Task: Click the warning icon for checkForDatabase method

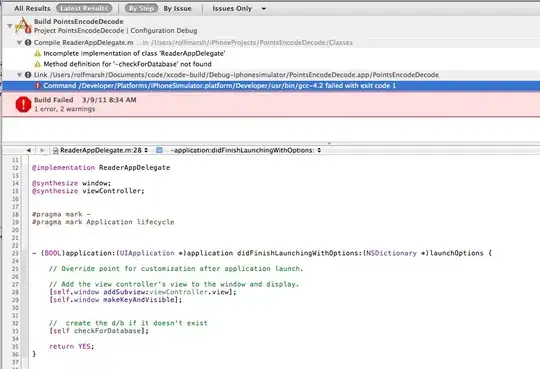Action: [38, 64]
